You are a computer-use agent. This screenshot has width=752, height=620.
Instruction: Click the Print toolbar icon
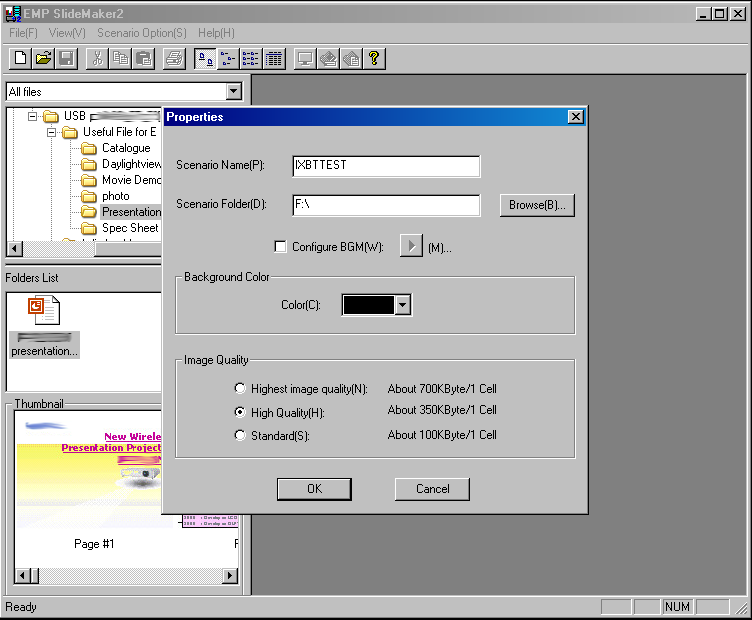click(174, 59)
